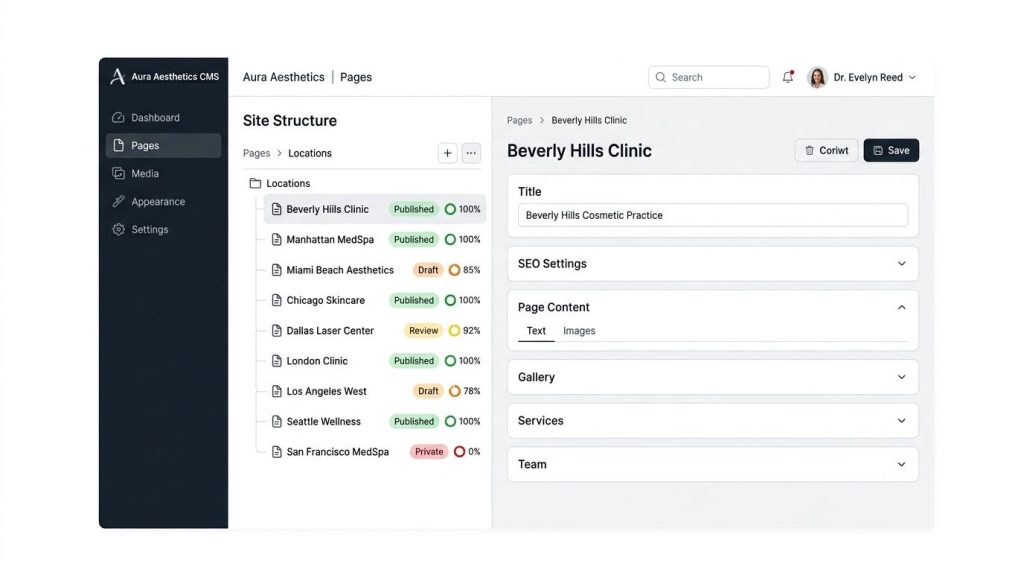
Task: Expand Team section
Action: tap(712, 464)
